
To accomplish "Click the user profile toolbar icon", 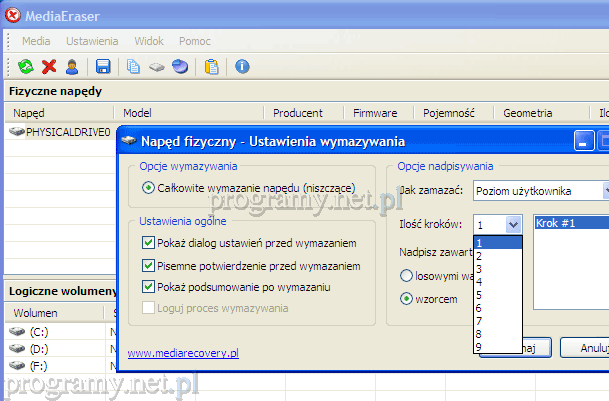I will point(71,67).
